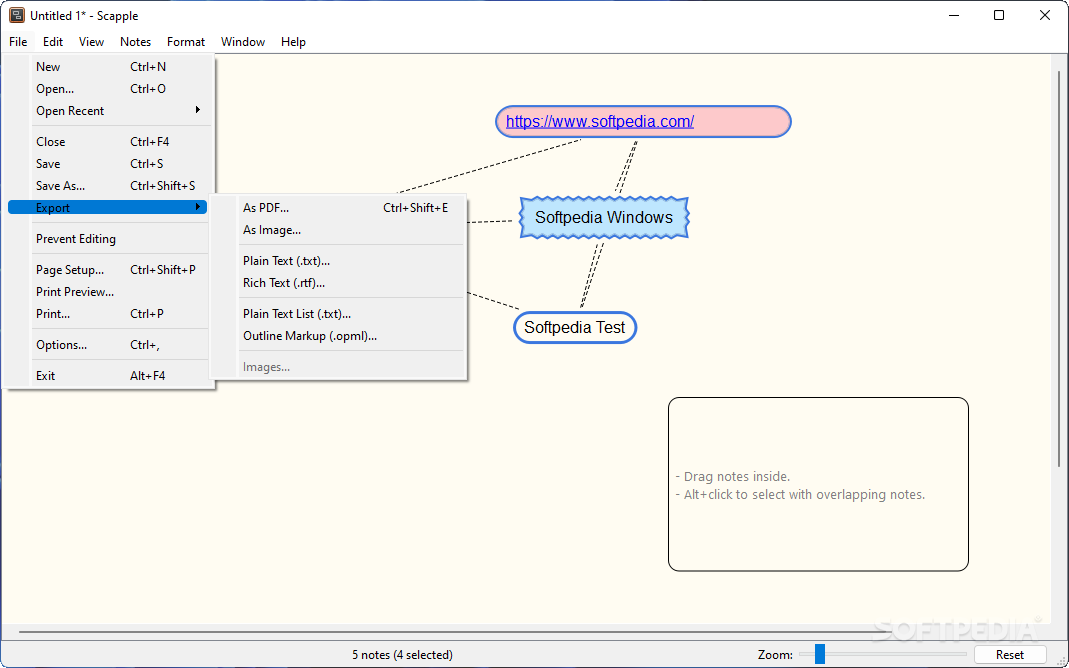Expand the Export submenu entry
Viewport: 1069px width, 668px height.
click(x=108, y=207)
